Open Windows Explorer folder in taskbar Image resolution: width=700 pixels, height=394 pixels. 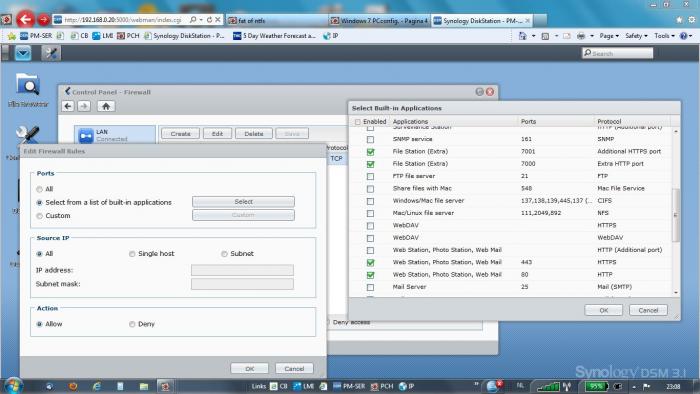(143, 386)
